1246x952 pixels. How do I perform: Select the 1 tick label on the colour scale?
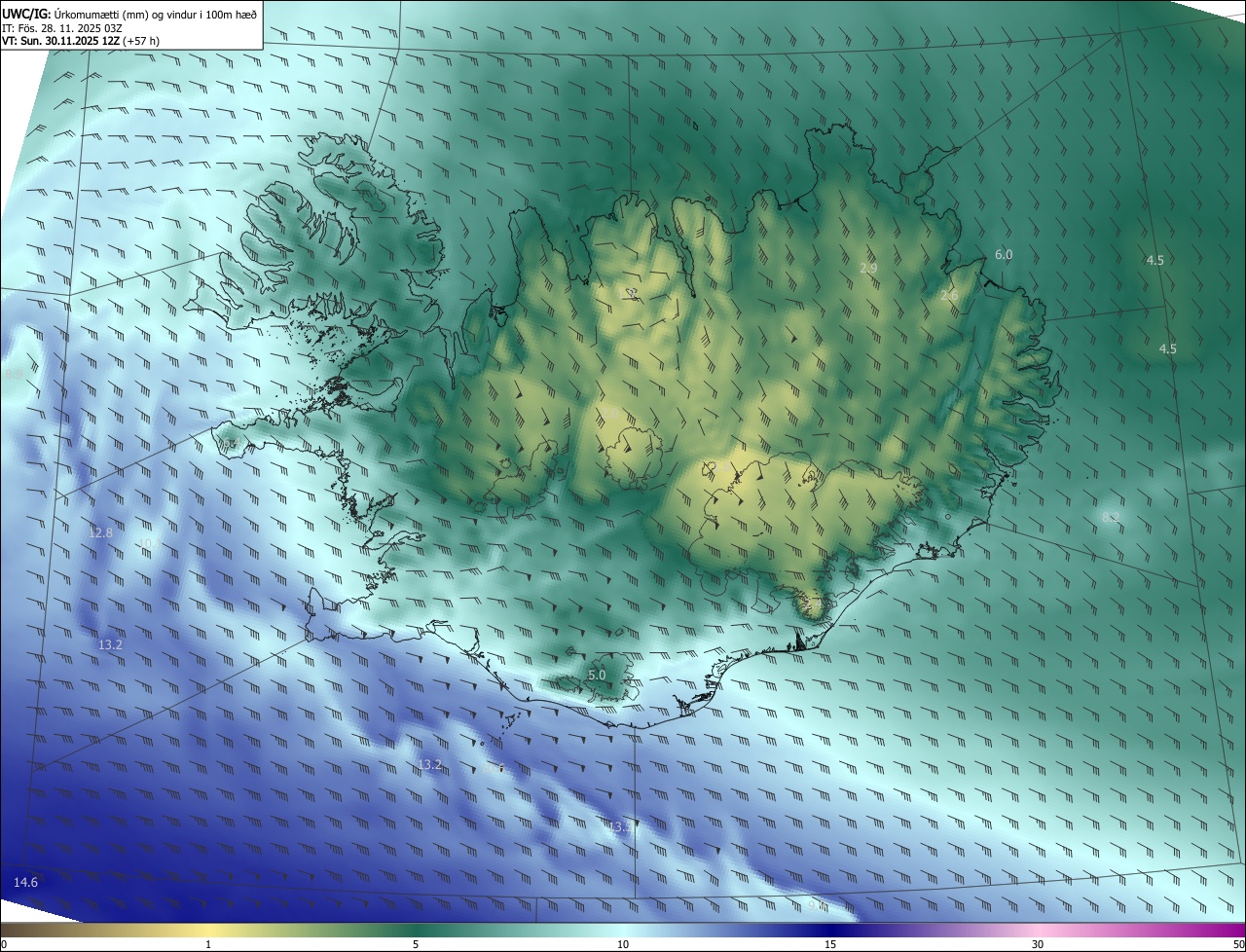click(x=208, y=944)
